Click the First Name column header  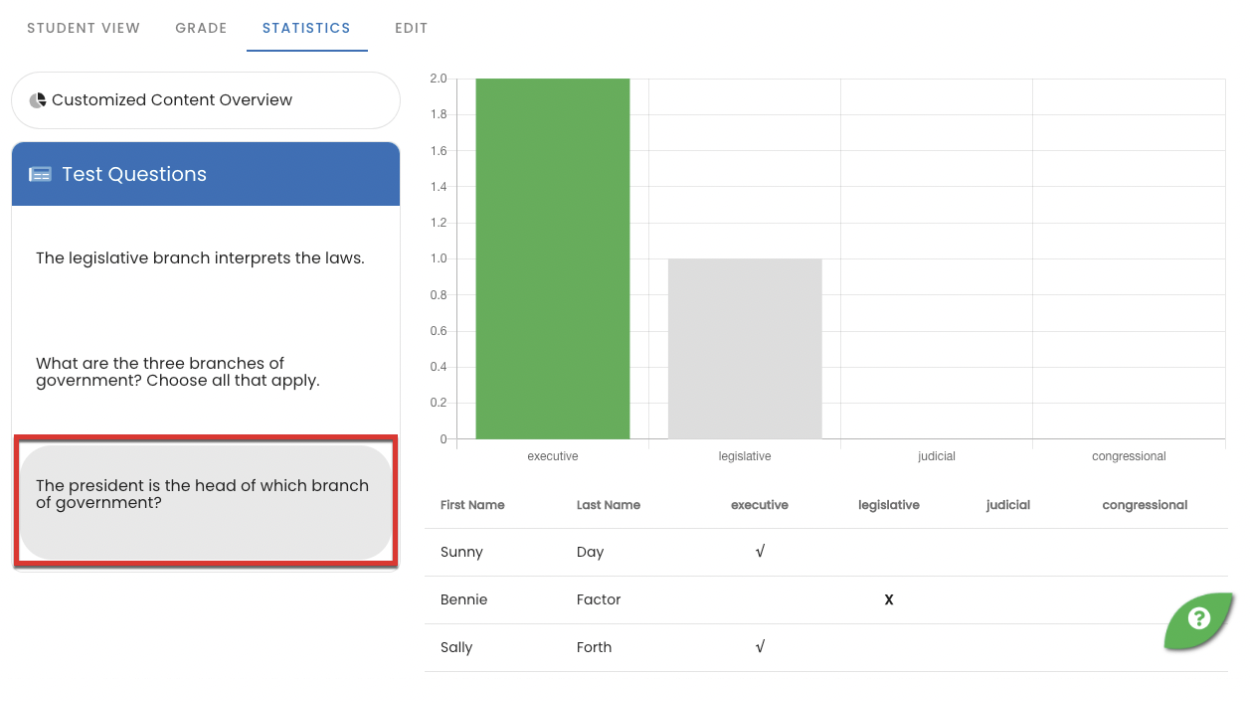(472, 505)
